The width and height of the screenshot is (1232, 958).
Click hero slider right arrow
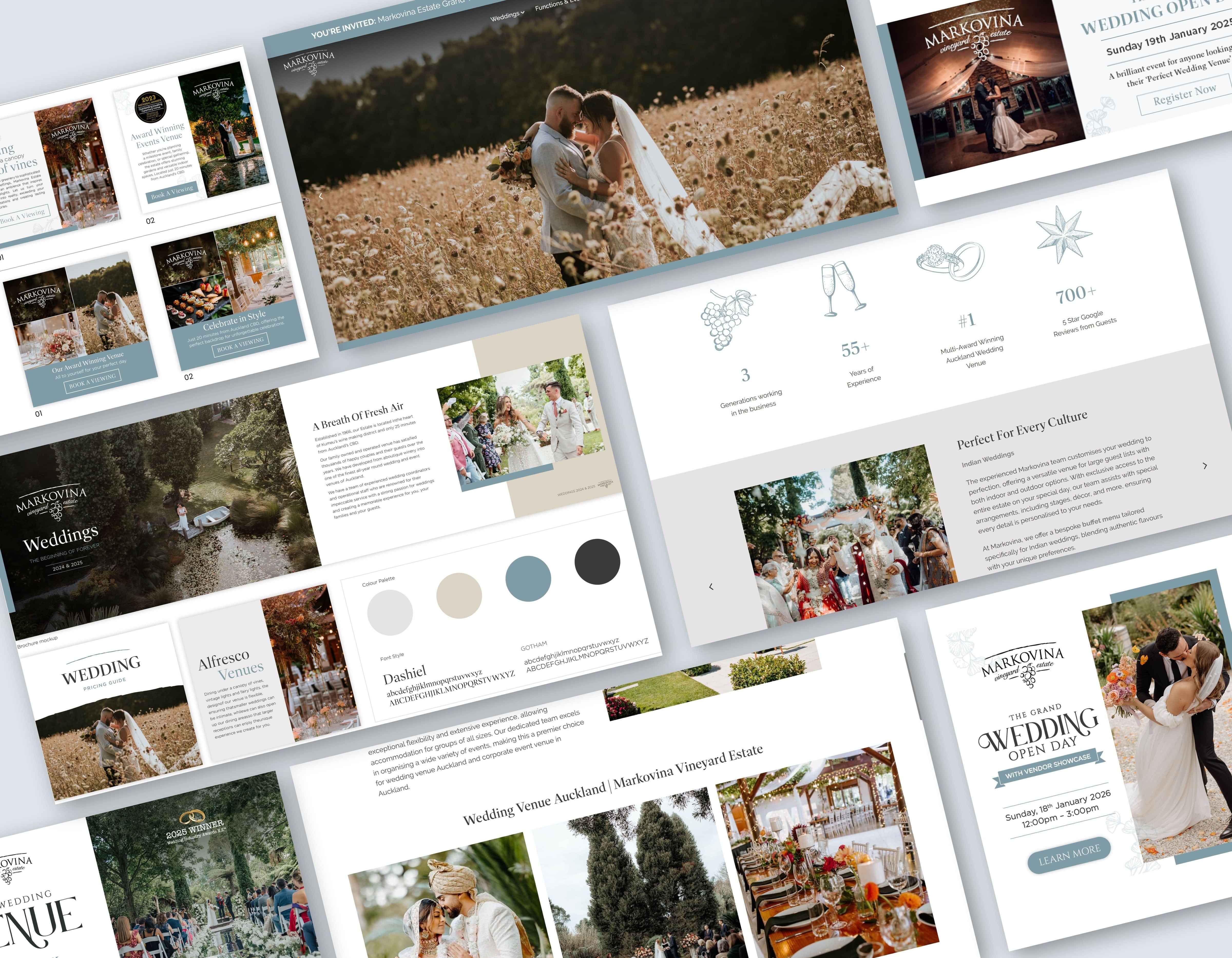click(843, 68)
